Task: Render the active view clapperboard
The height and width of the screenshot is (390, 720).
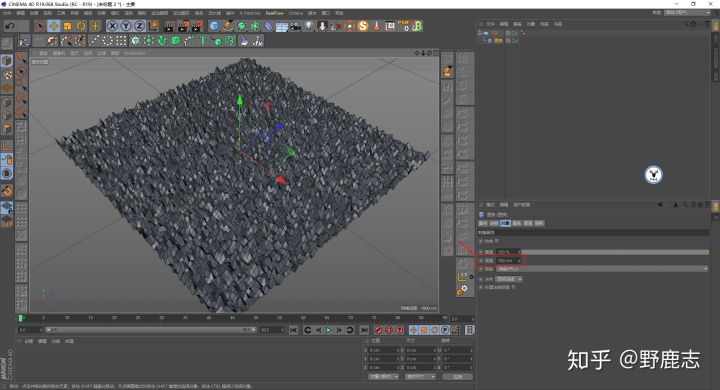Action: coord(169,26)
